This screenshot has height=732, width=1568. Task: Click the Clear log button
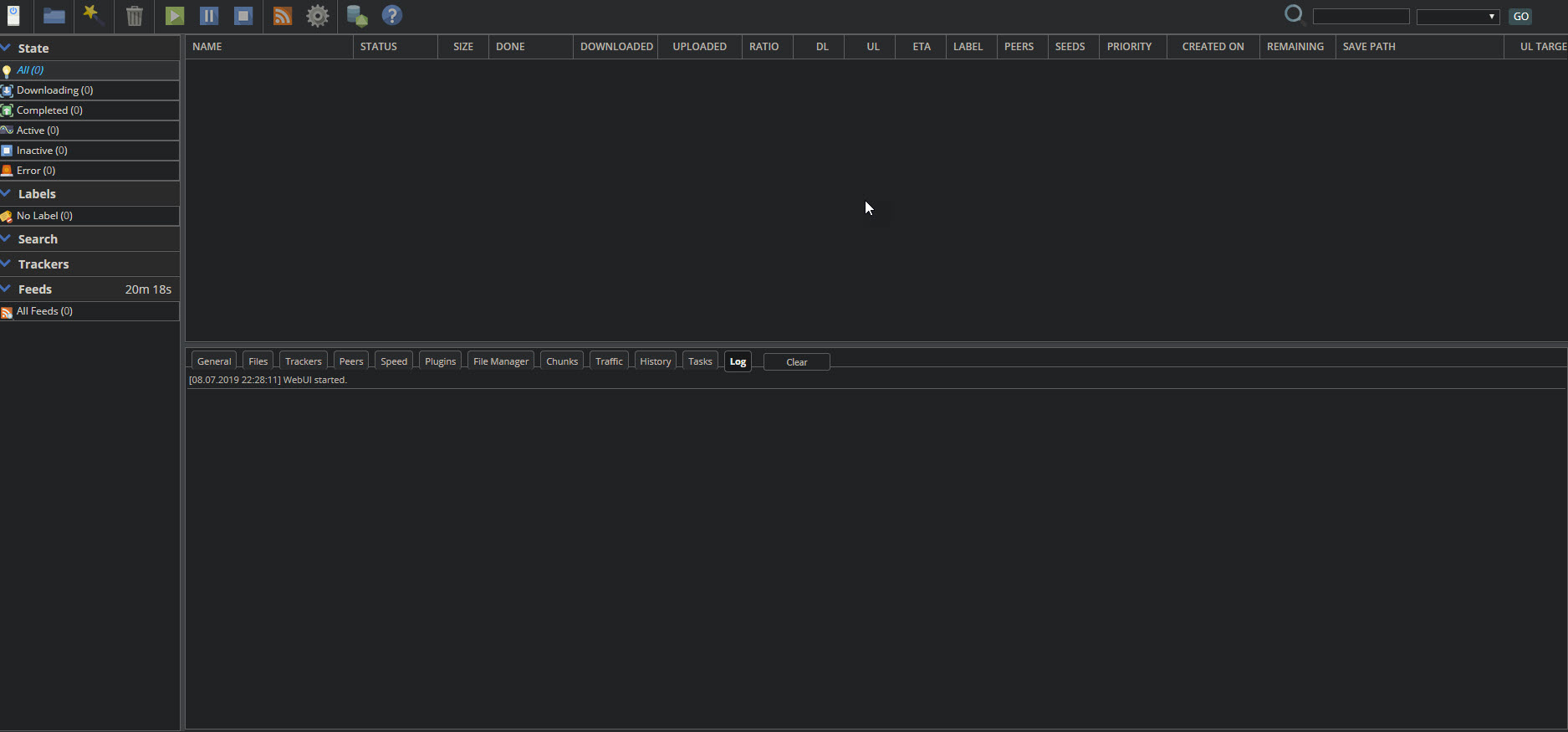click(x=797, y=362)
